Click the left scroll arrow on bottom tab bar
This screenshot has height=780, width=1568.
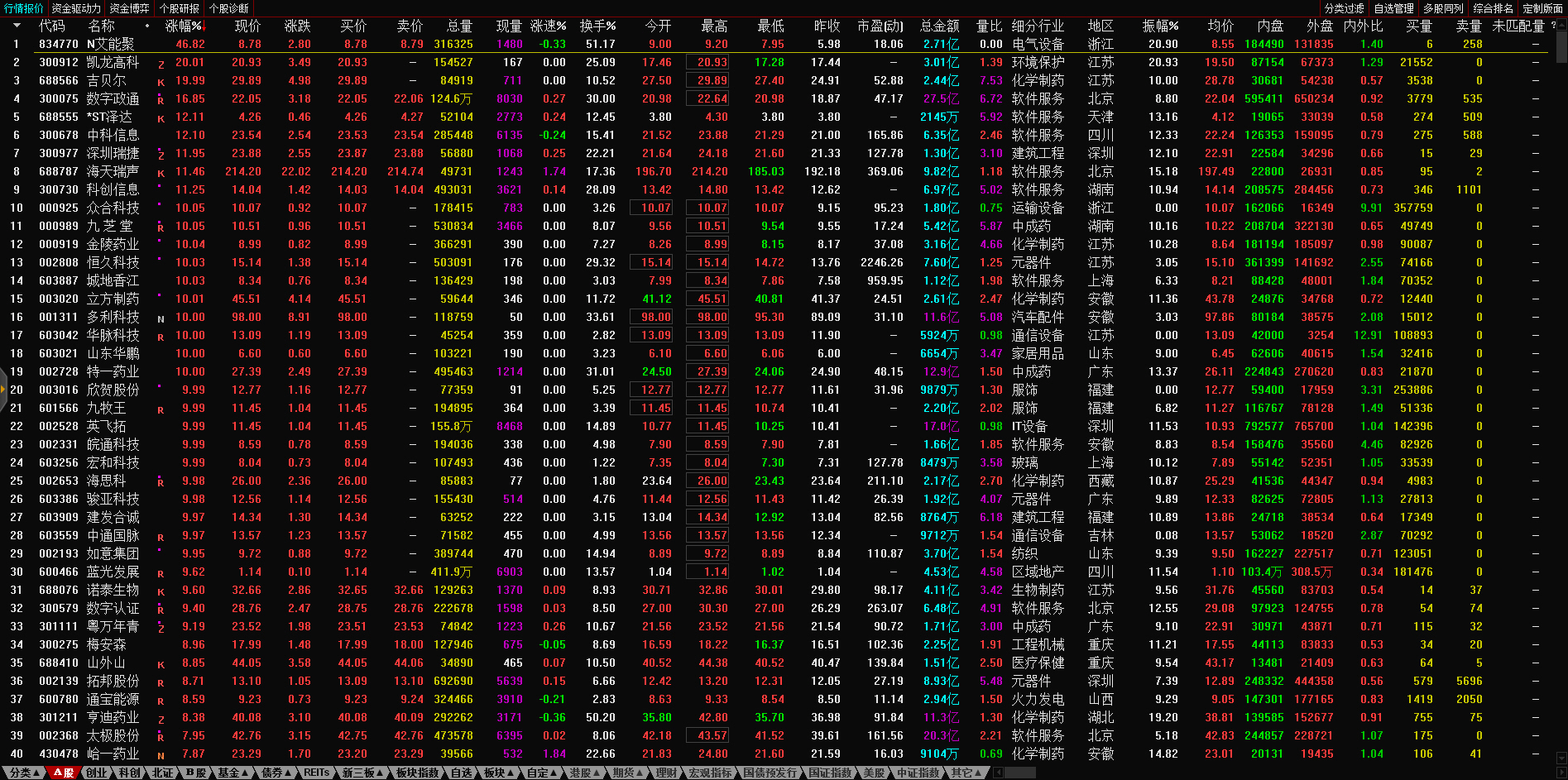tap(999, 773)
